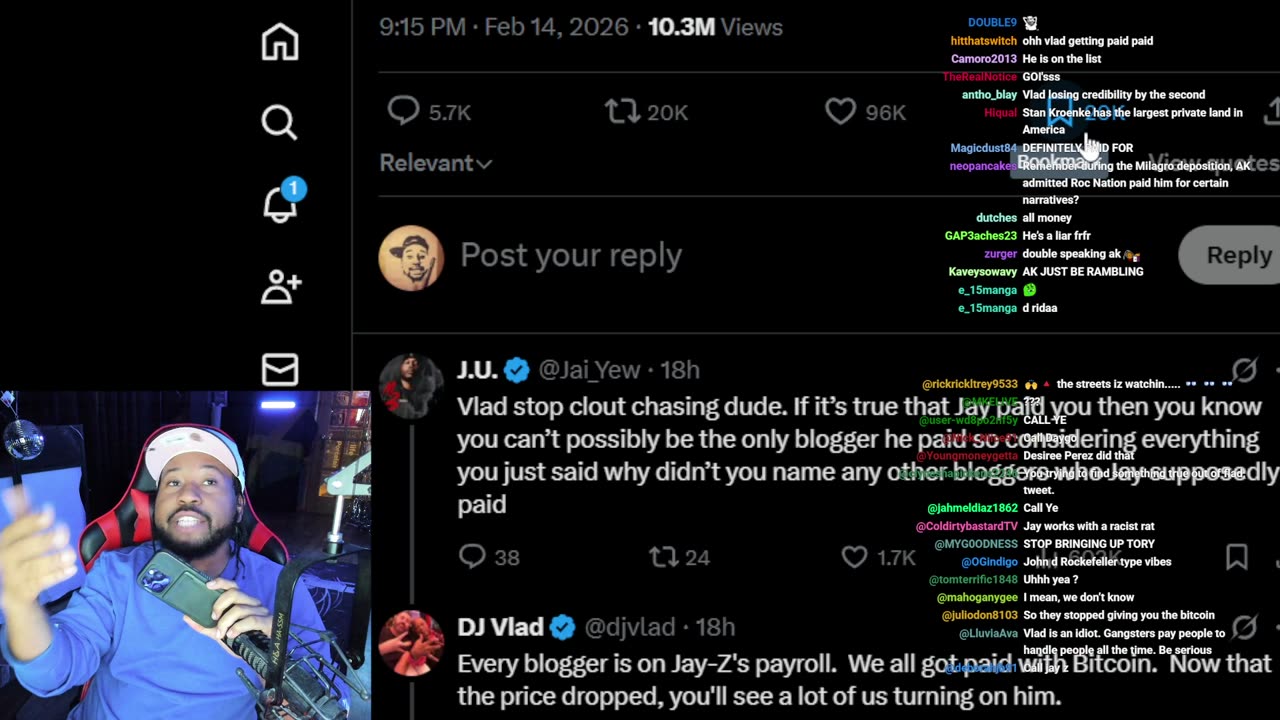Click the 5.7K replies comment icon
Screen dimensions: 1280x720
coord(404,112)
